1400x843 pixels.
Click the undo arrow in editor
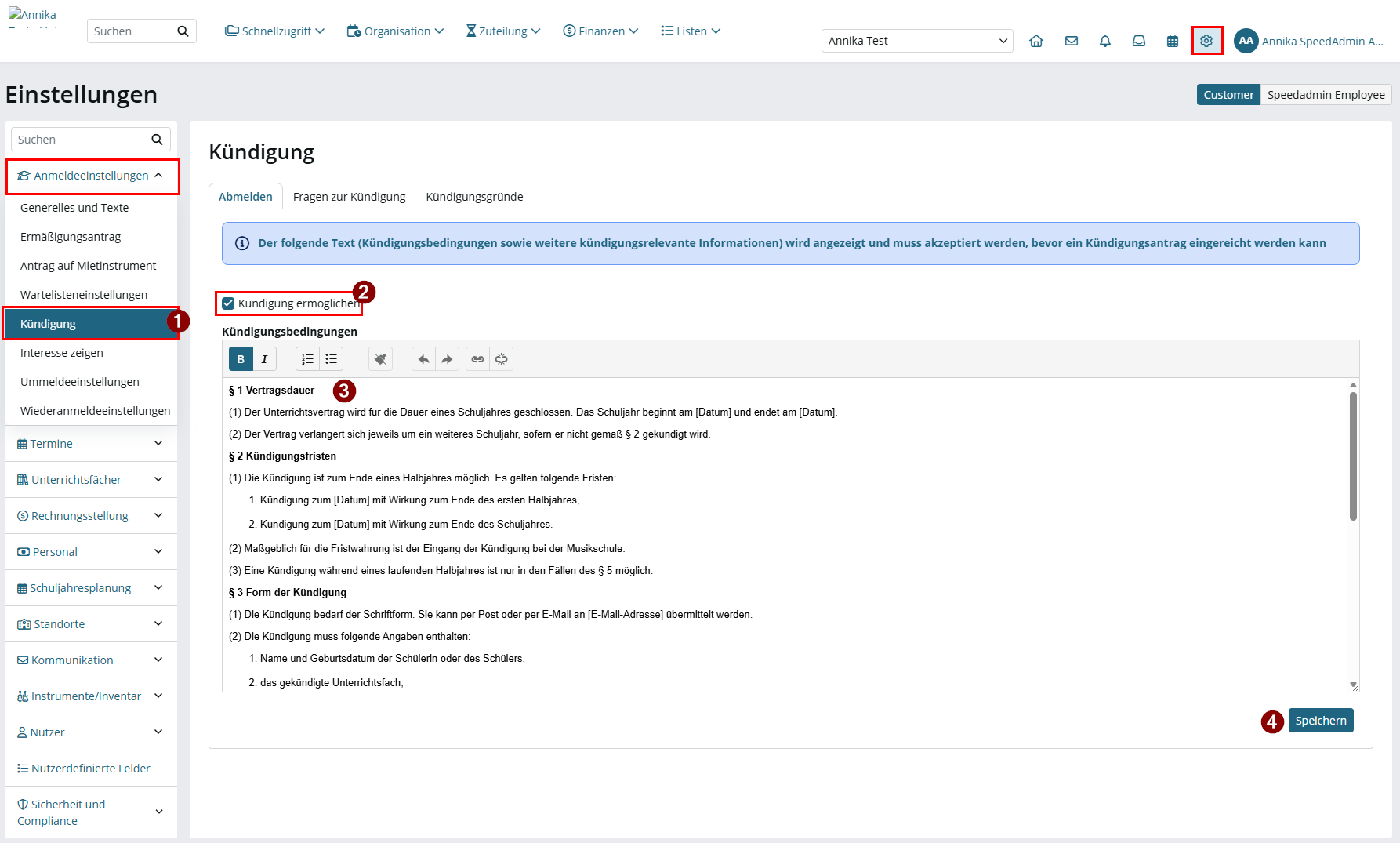[423, 359]
